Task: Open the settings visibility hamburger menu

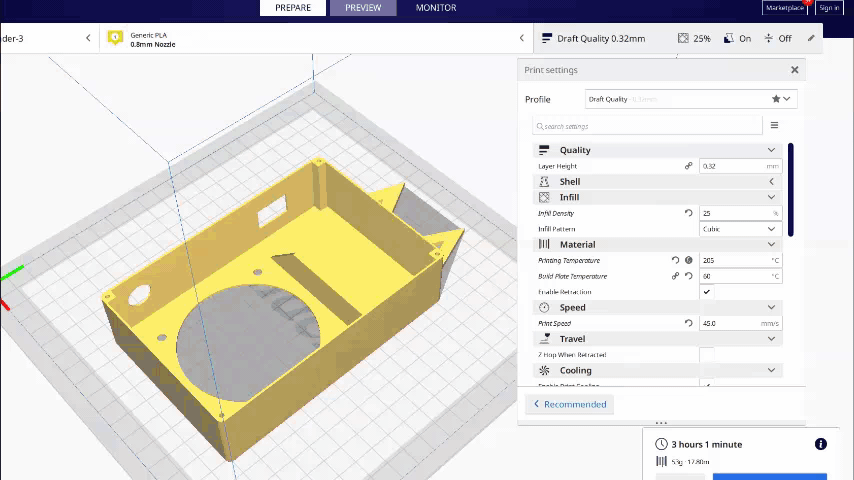Action: (x=774, y=125)
